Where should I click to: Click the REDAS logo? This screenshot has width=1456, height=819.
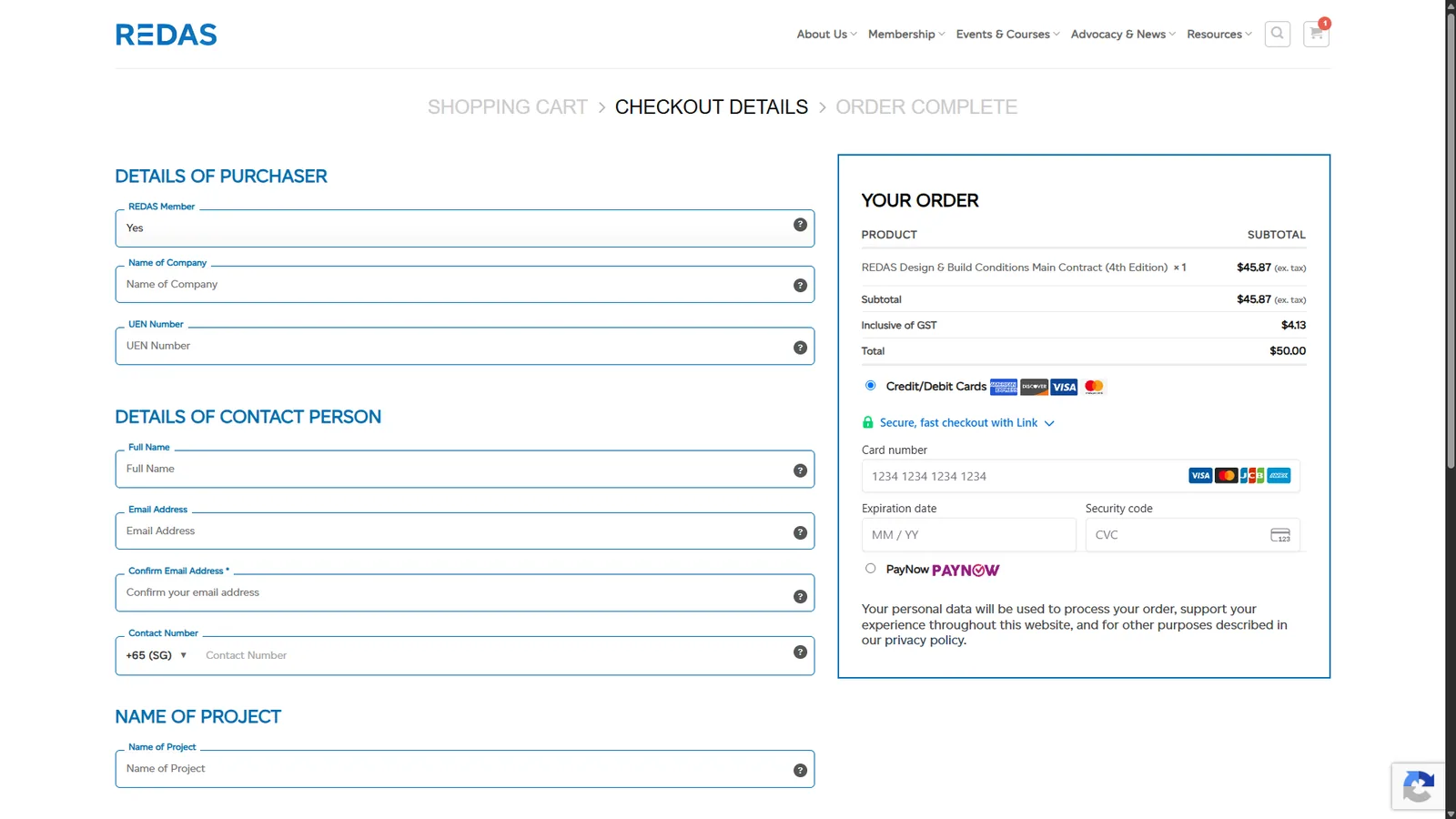(166, 35)
